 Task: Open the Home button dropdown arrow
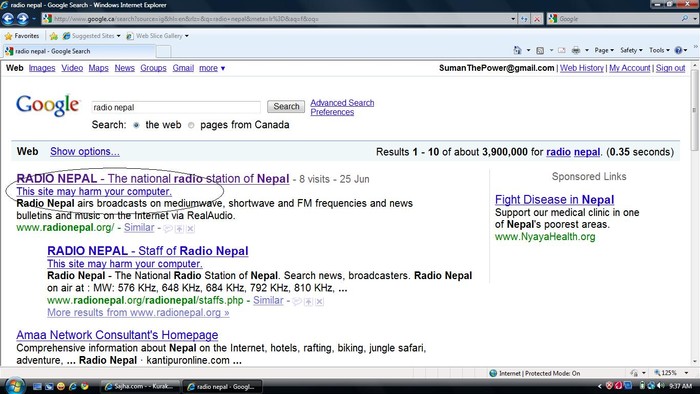(x=528, y=50)
